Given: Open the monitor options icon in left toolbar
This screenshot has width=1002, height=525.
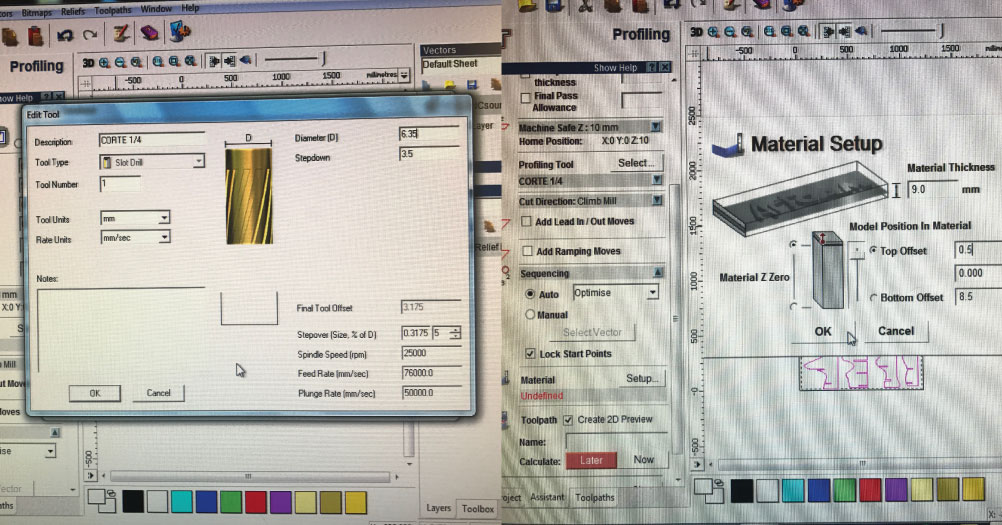Looking at the screenshot, I should click(180, 31).
